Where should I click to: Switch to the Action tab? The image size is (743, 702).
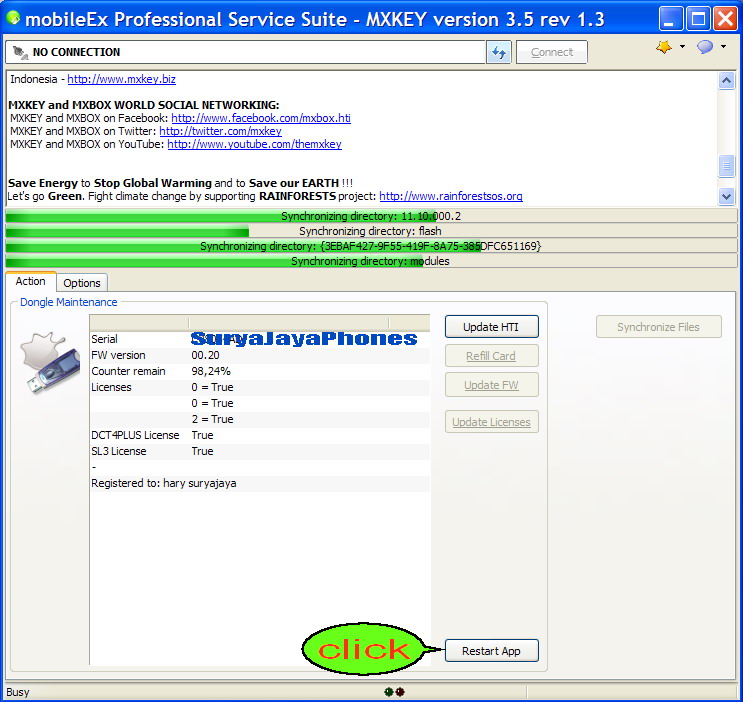click(31, 282)
